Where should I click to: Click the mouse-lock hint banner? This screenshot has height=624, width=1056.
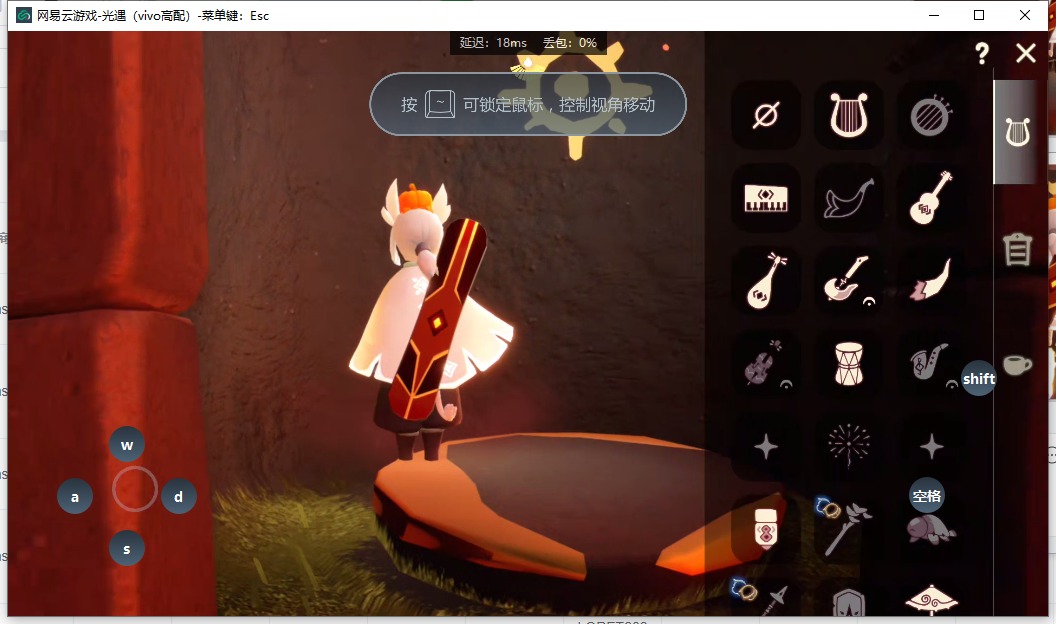[528, 104]
